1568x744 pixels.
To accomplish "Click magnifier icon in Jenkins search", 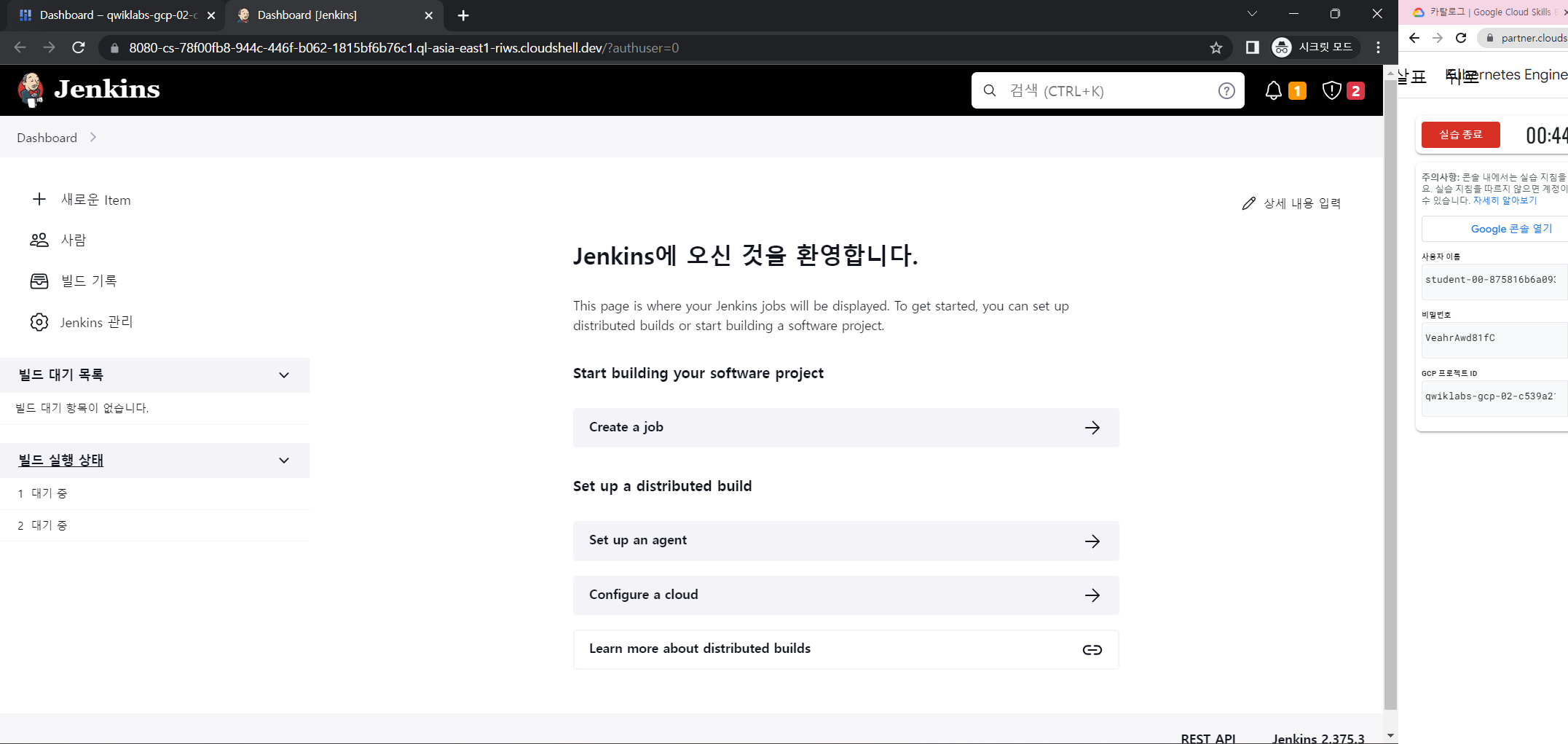I will [990, 90].
